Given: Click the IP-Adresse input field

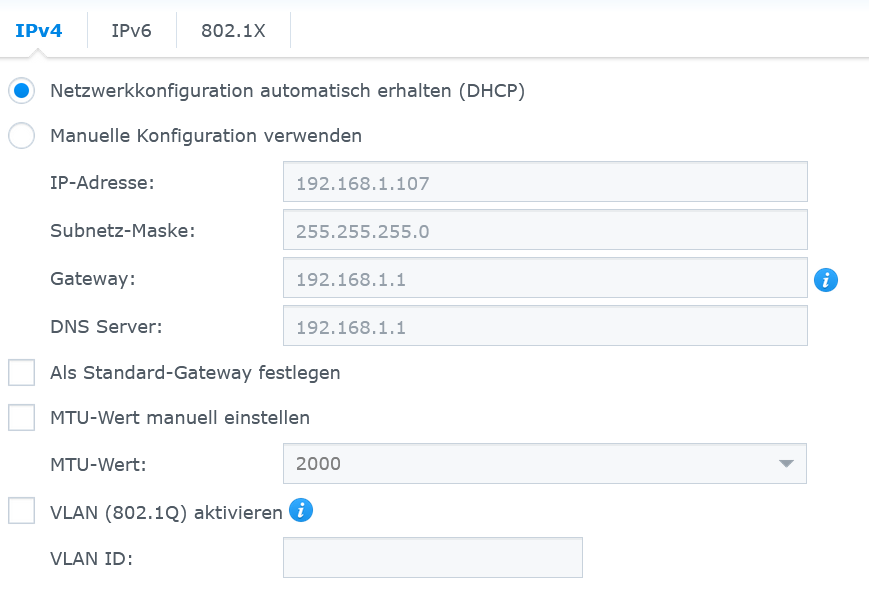Looking at the screenshot, I should [545, 183].
